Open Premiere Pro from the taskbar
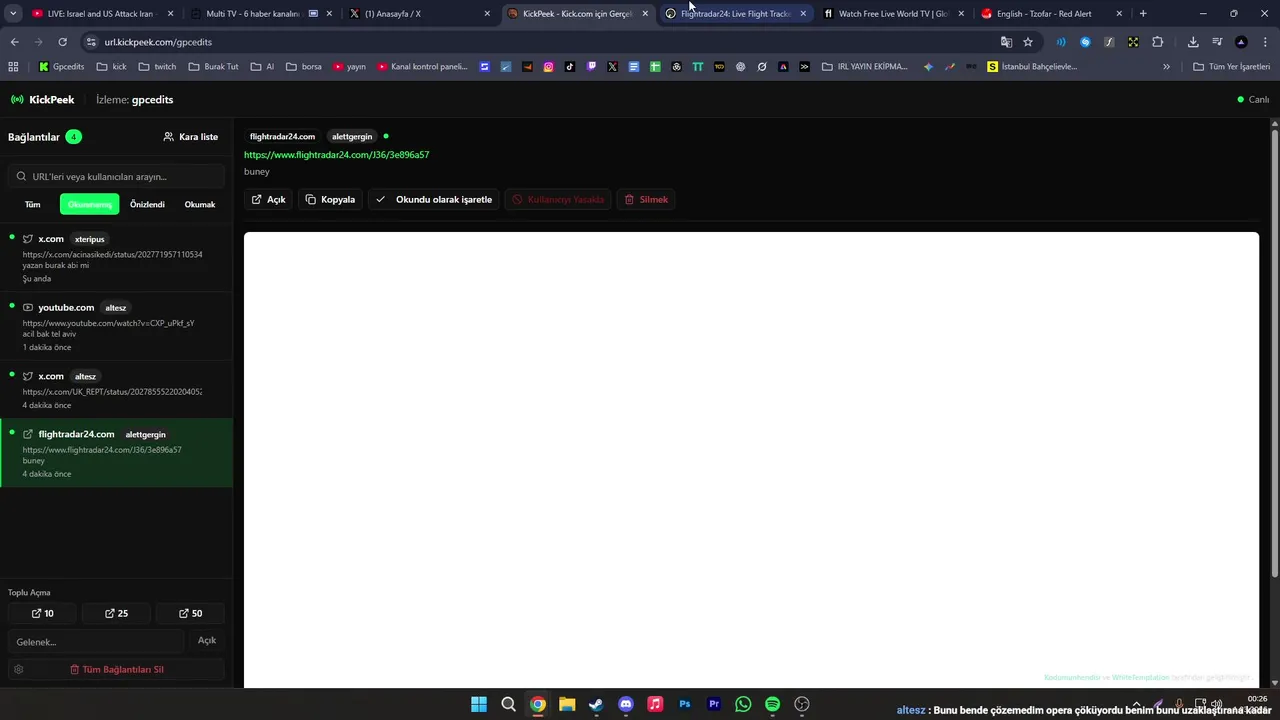Viewport: 1280px width, 720px height. pos(714,704)
